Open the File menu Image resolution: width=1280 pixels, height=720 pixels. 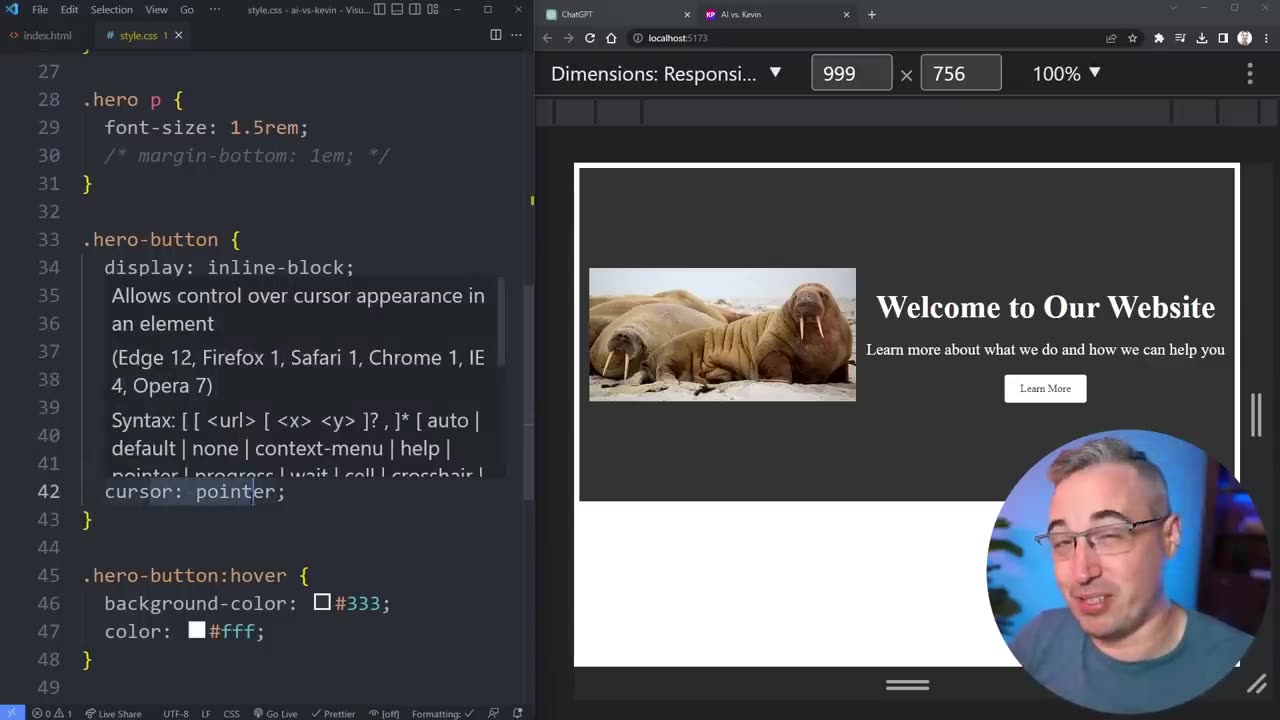point(40,10)
